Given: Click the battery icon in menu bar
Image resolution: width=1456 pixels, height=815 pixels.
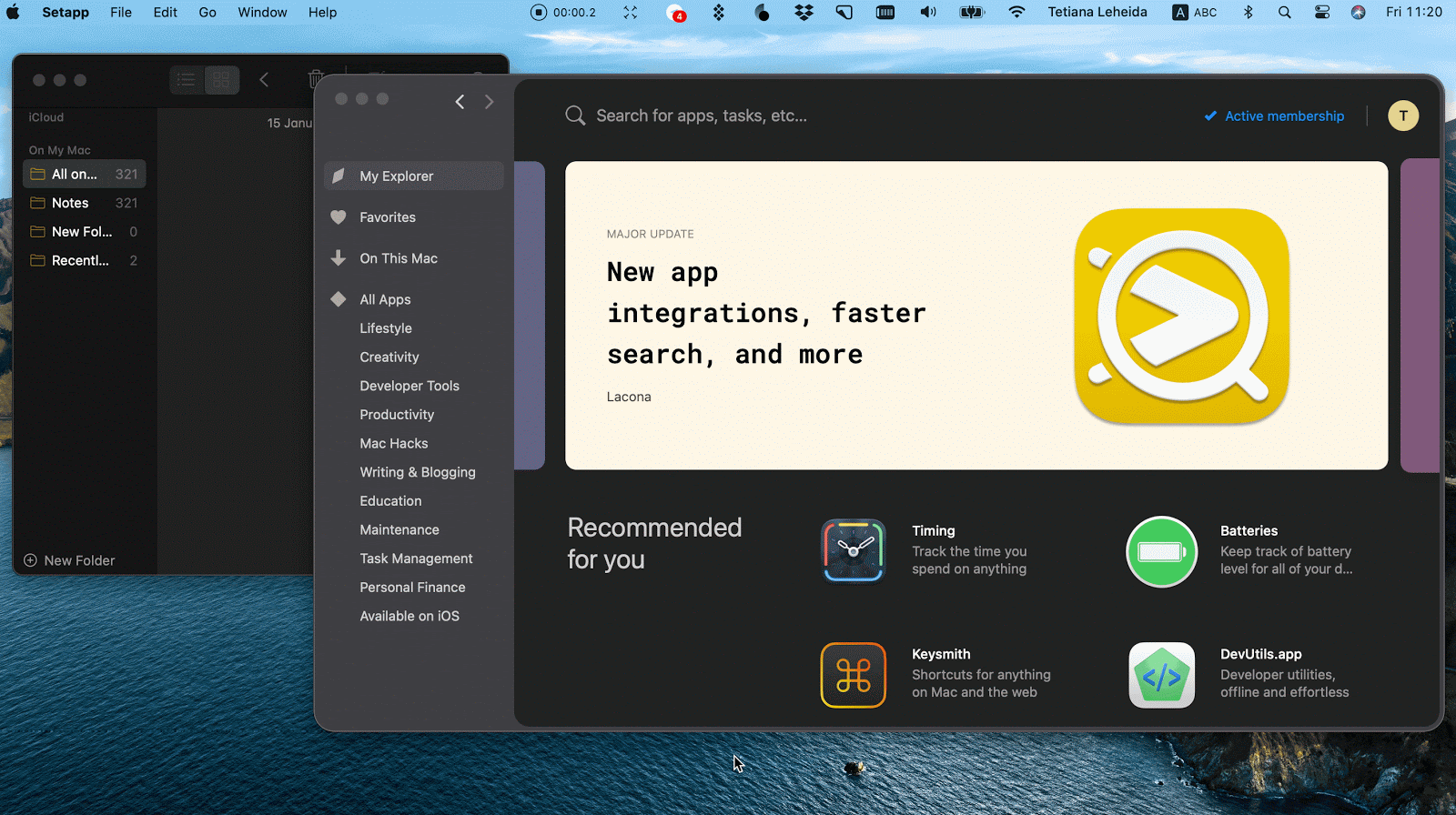Looking at the screenshot, I should point(972,12).
